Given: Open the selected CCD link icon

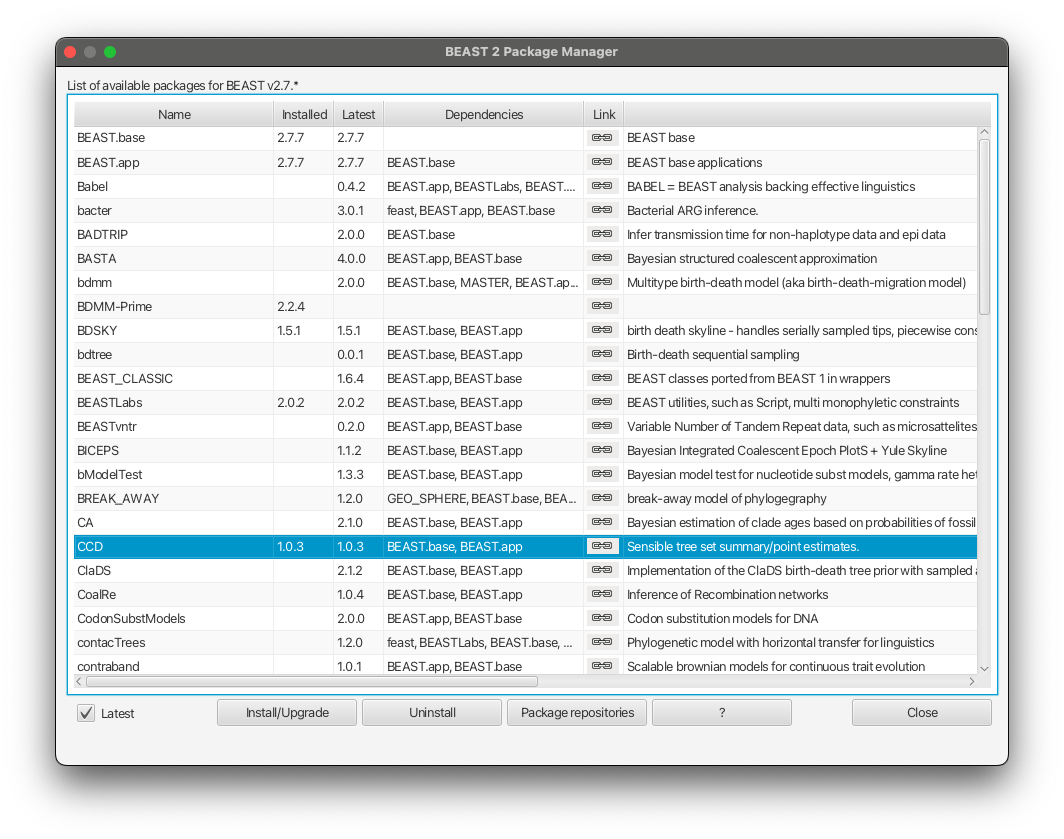Looking at the screenshot, I should point(602,546).
